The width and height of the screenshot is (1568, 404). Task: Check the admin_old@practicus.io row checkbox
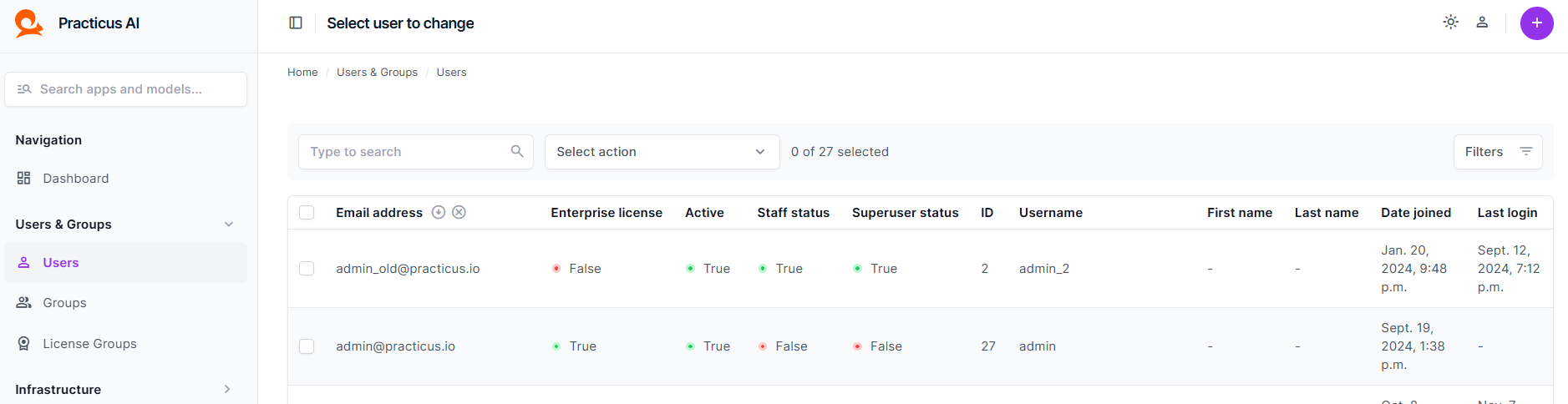coord(307,269)
